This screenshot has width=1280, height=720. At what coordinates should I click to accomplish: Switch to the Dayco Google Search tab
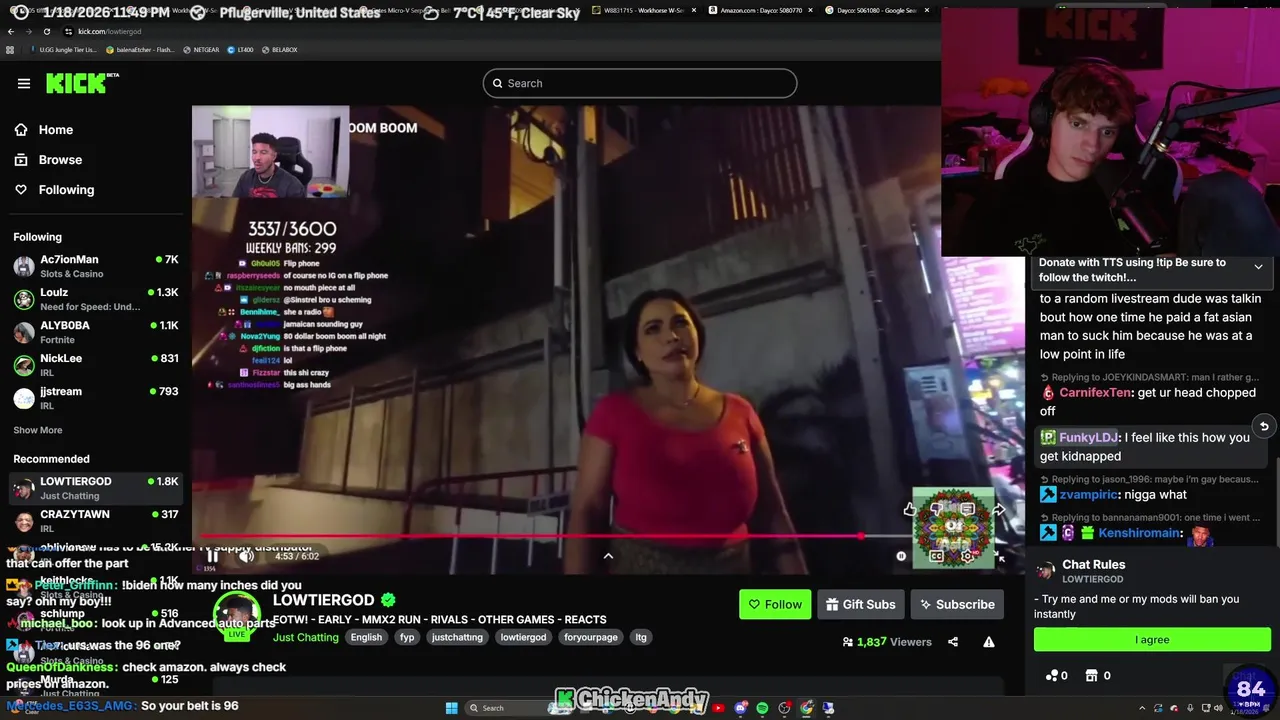(876, 10)
